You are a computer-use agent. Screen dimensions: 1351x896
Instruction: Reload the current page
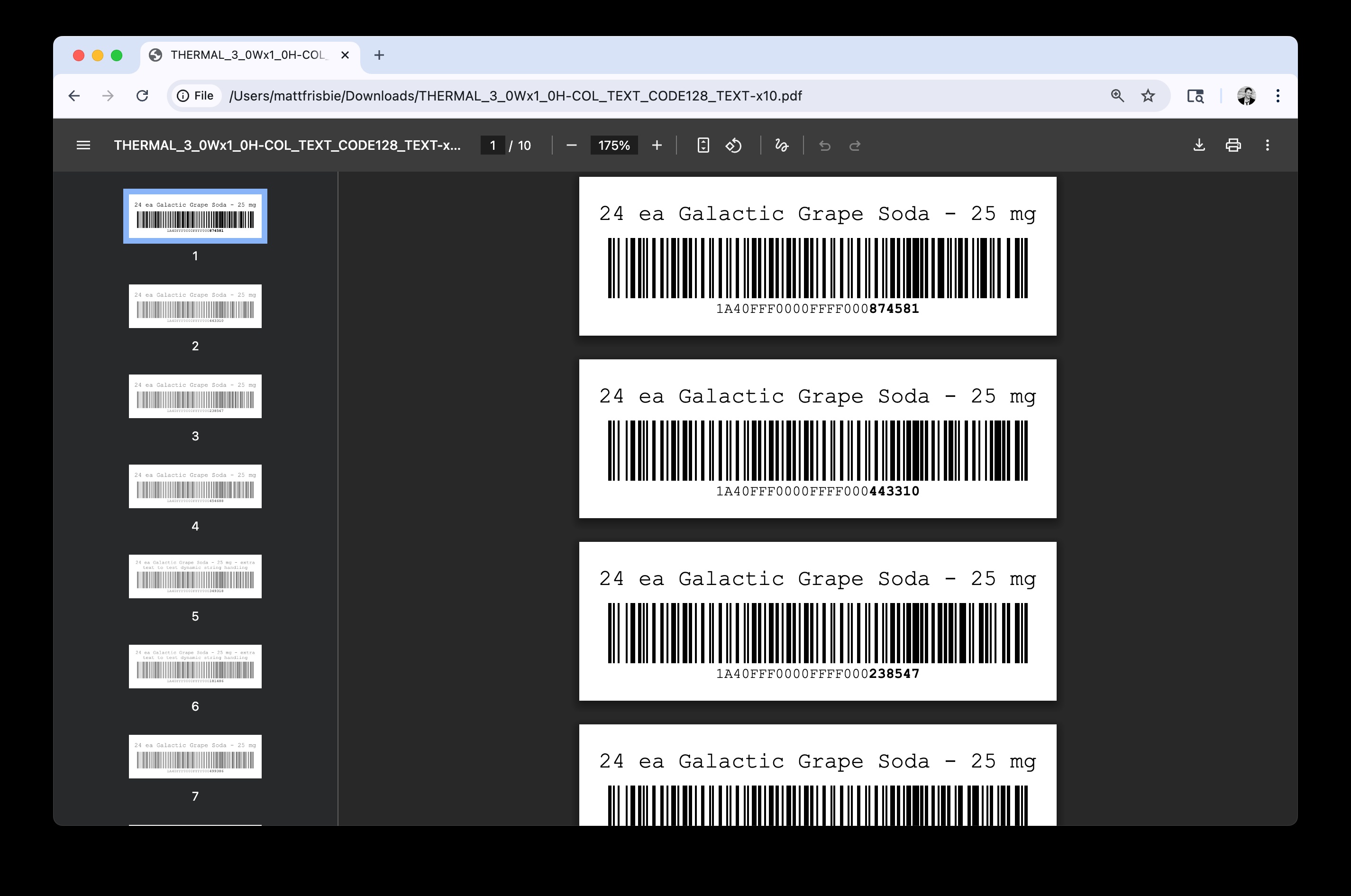pos(142,95)
